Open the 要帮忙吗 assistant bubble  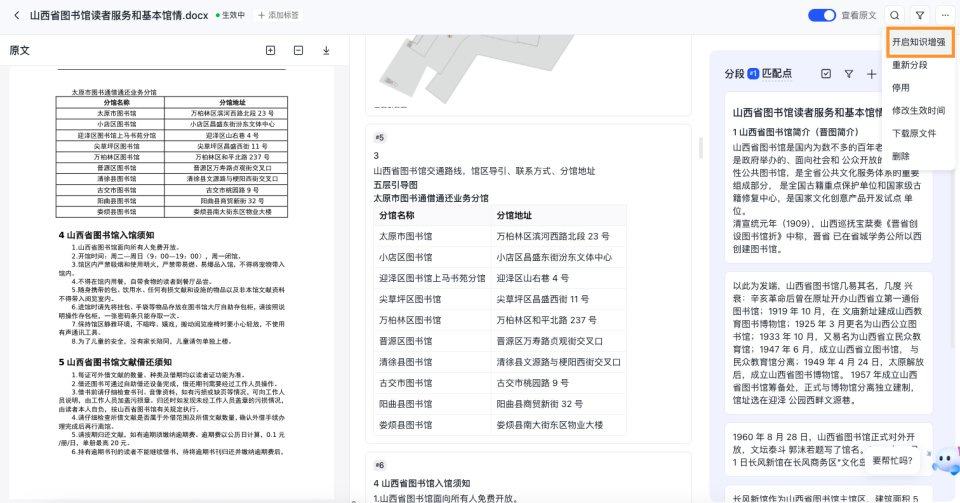892,461
